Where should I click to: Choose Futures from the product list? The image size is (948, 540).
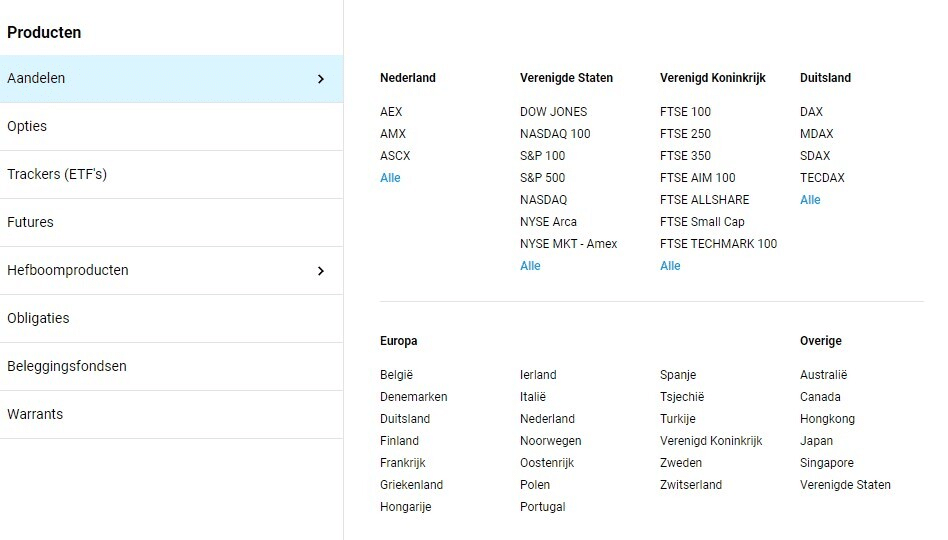171,223
